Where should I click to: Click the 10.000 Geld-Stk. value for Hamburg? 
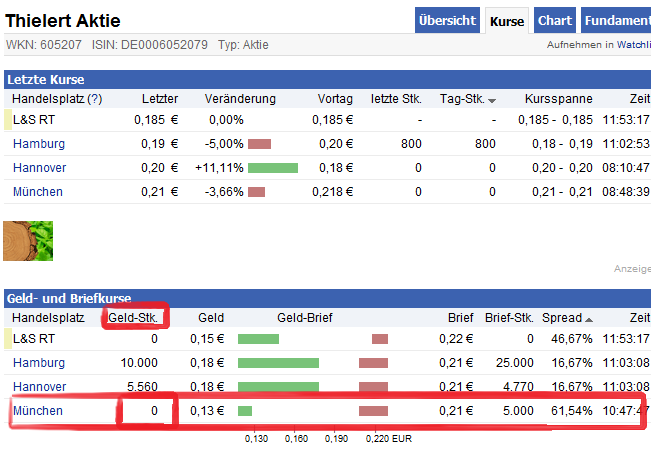tap(139, 363)
